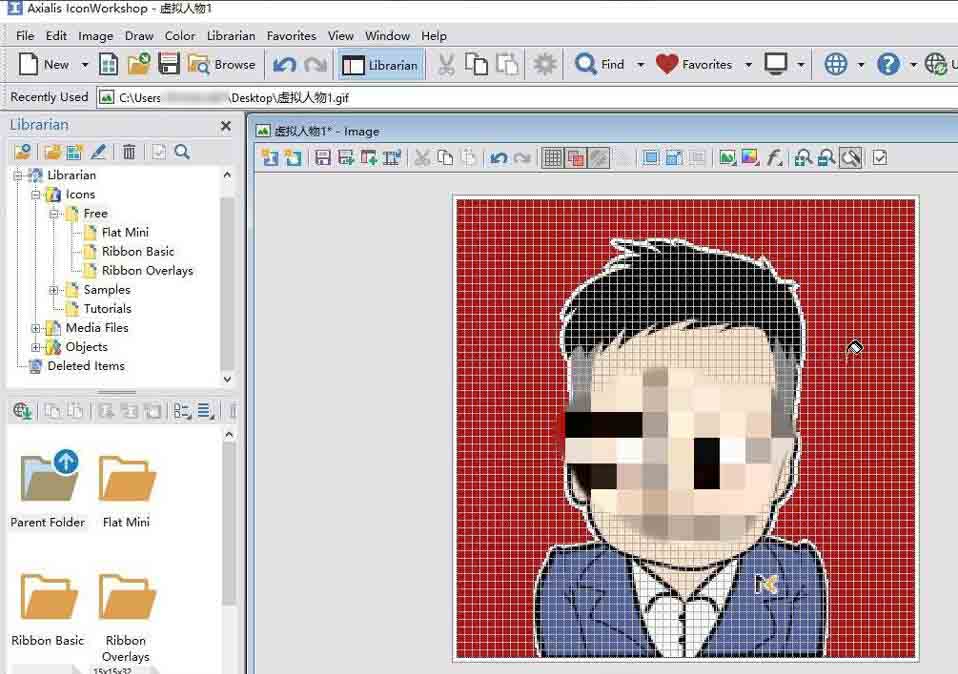Click the color adjust gradient icon
Screen dimensions: 958x674
point(750,158)
